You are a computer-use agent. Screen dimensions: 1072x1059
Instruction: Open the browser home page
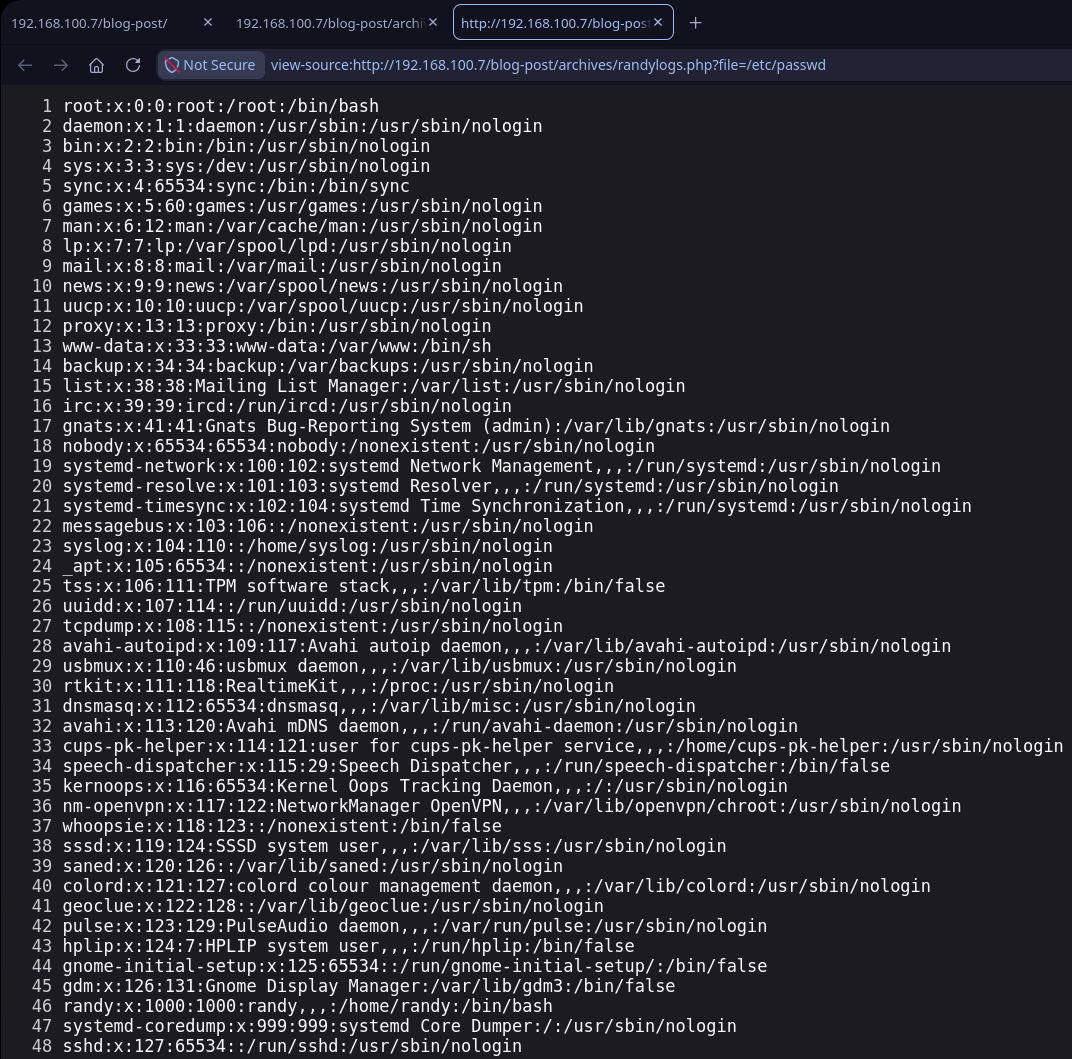point(96,65)
